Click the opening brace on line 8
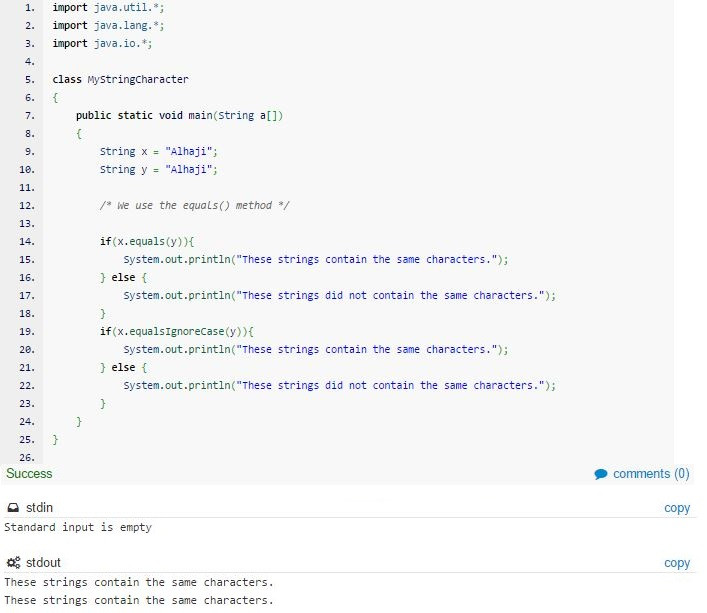 tap(79, 134)
